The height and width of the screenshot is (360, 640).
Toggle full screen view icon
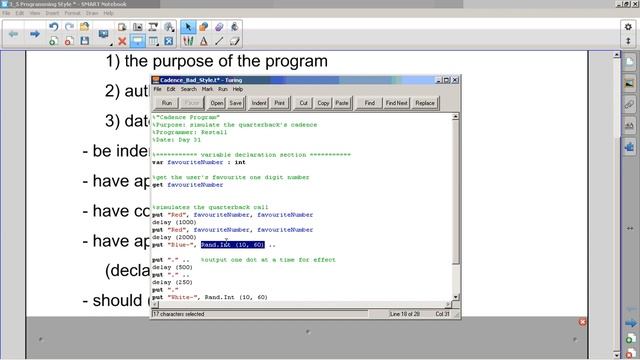point(169,41)
